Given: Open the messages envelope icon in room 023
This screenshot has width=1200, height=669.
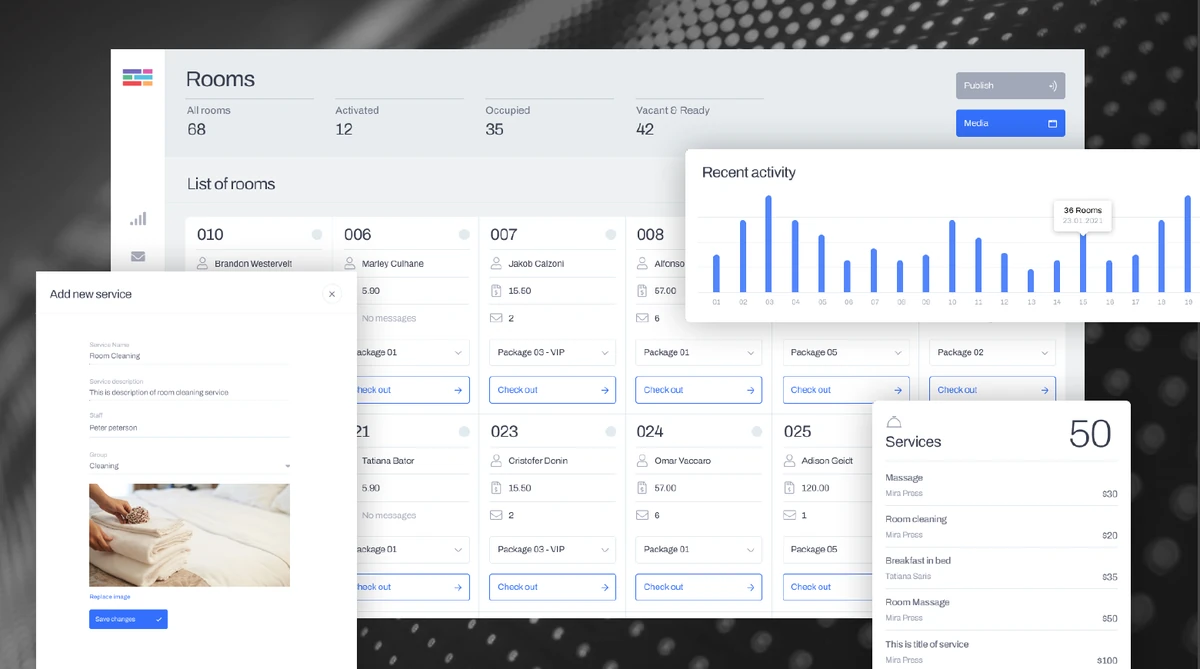Looking at the screenshot, I should (x=496, y=515).
